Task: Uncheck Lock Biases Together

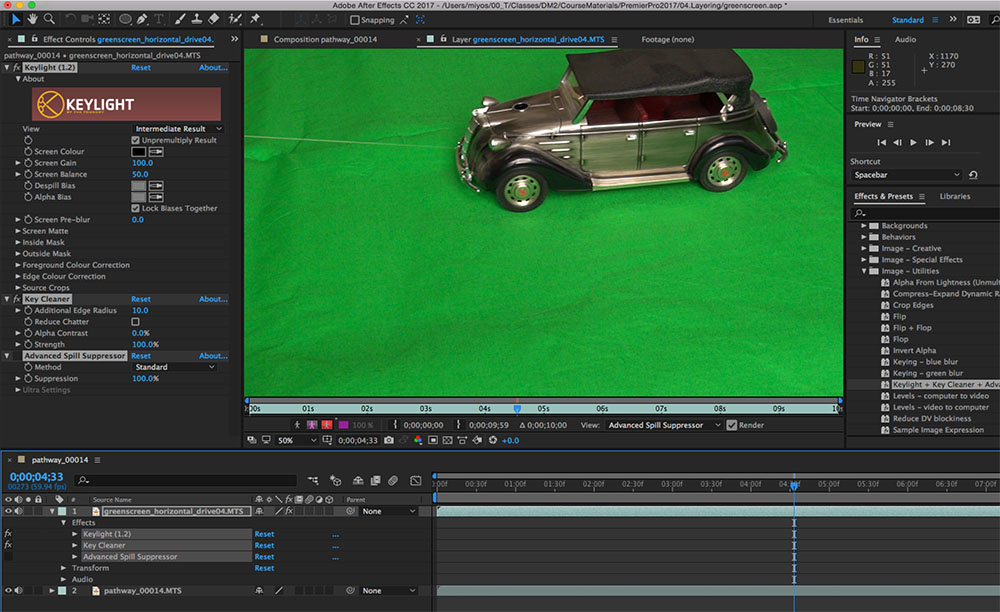Action: click(x=136, y=208)
